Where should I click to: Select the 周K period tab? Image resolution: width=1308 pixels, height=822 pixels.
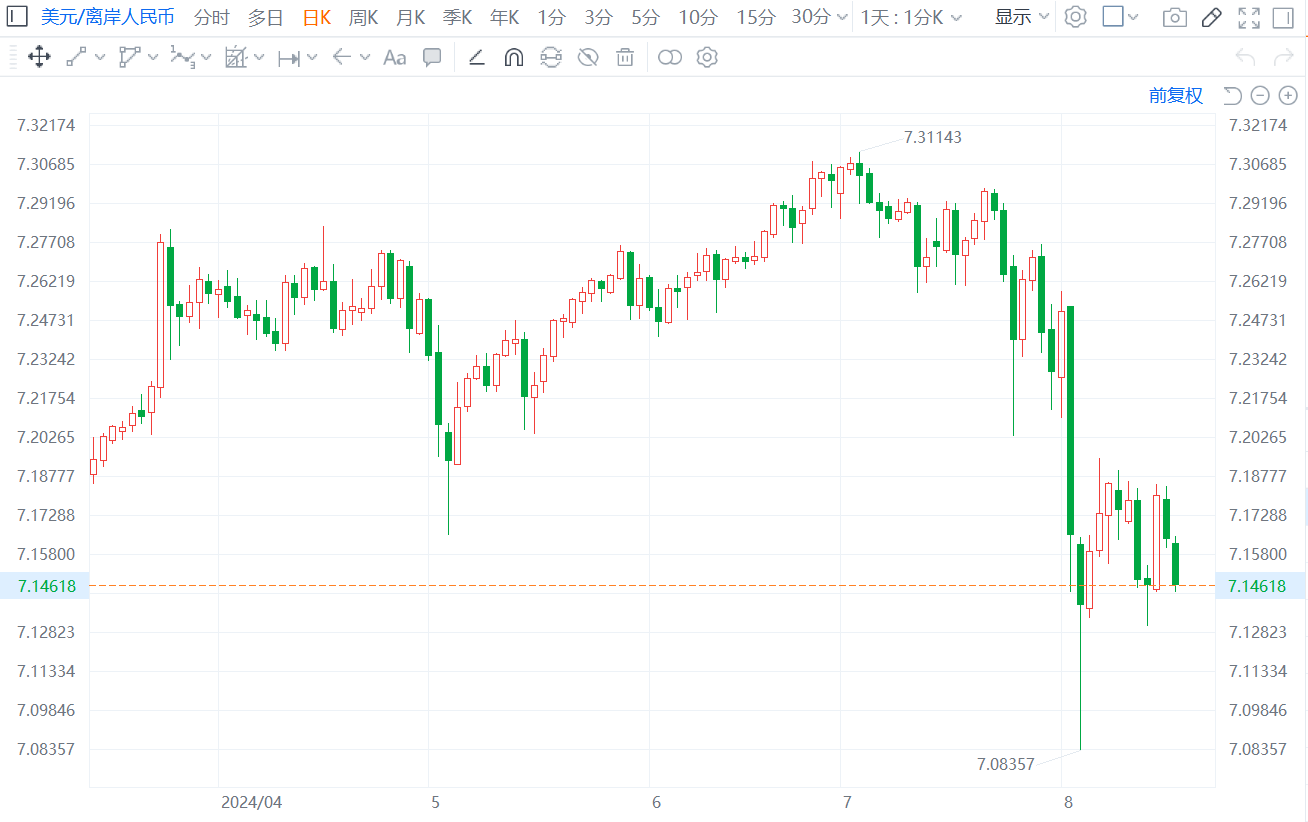364,17
